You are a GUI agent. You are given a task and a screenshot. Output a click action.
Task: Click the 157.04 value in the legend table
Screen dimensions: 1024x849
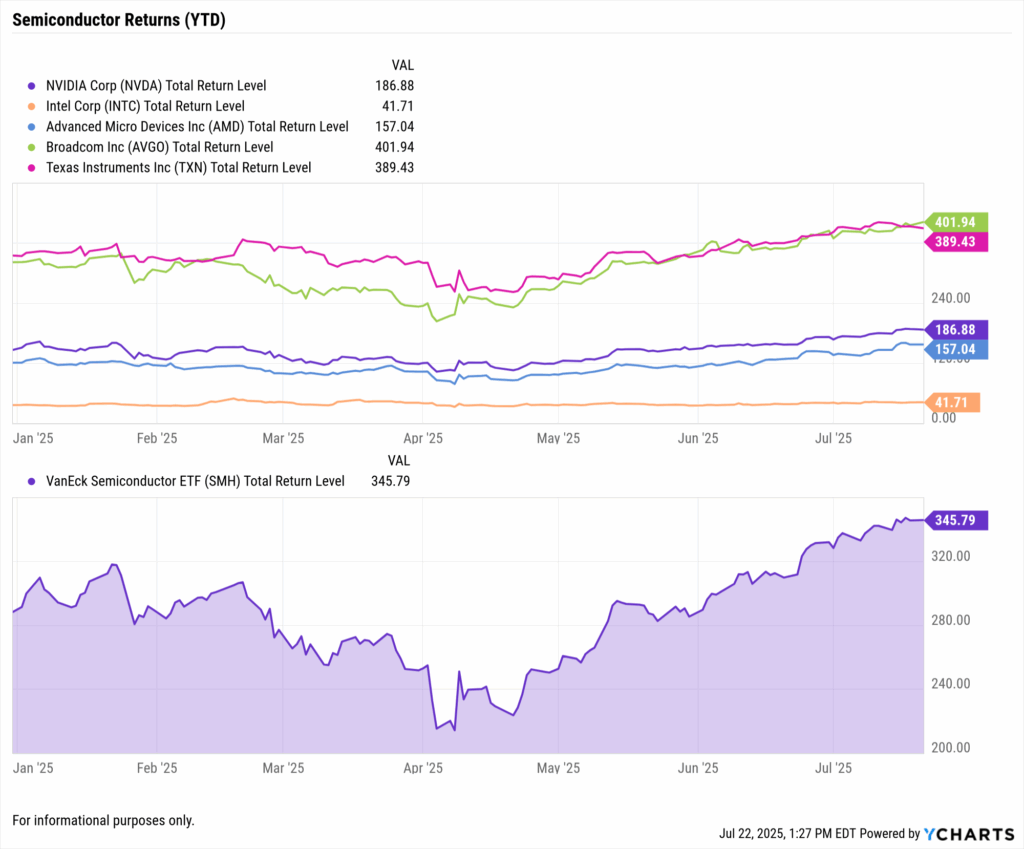(x=394, y=127)
